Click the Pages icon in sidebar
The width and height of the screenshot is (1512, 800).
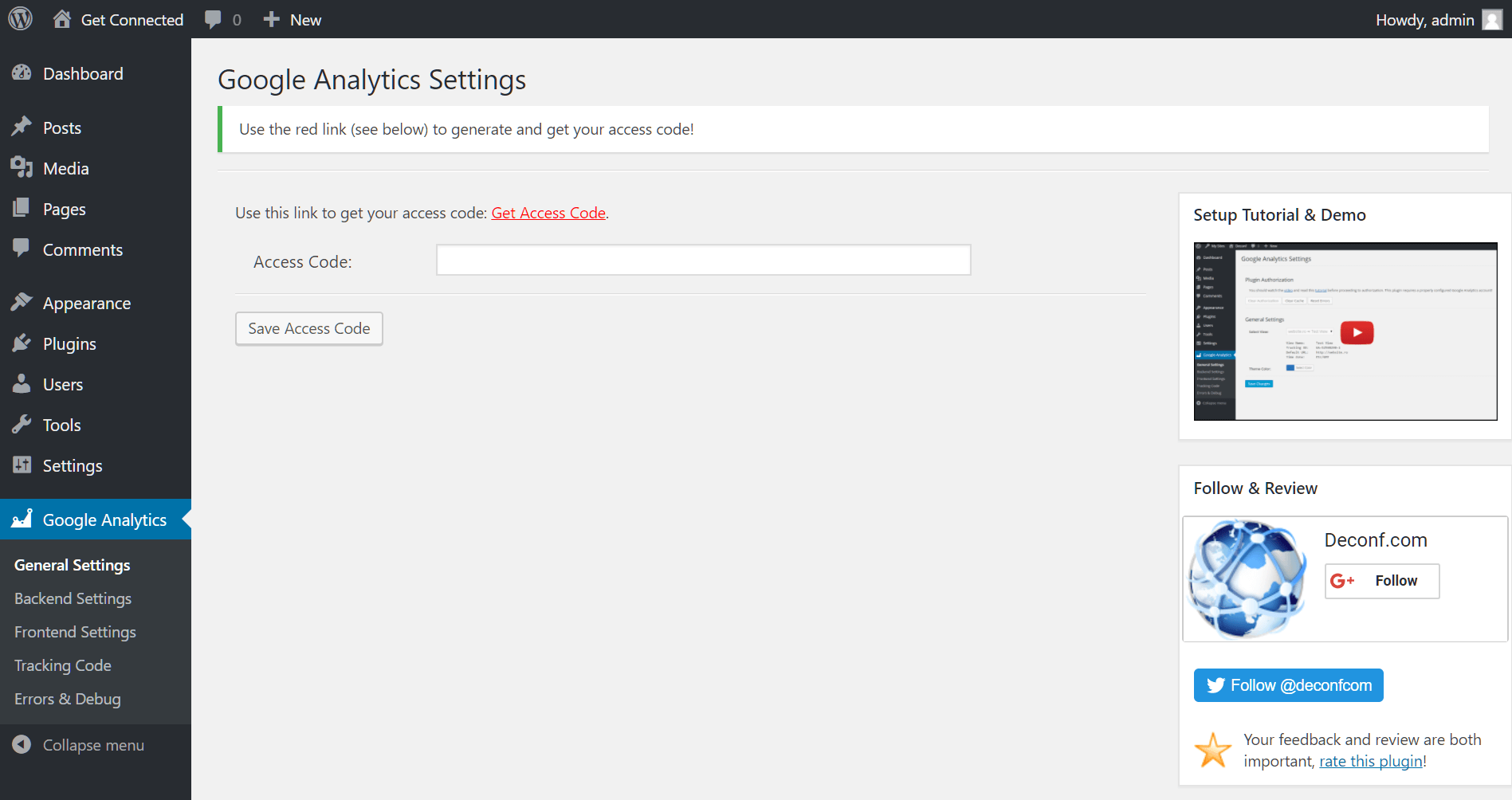tap(22, 208)
